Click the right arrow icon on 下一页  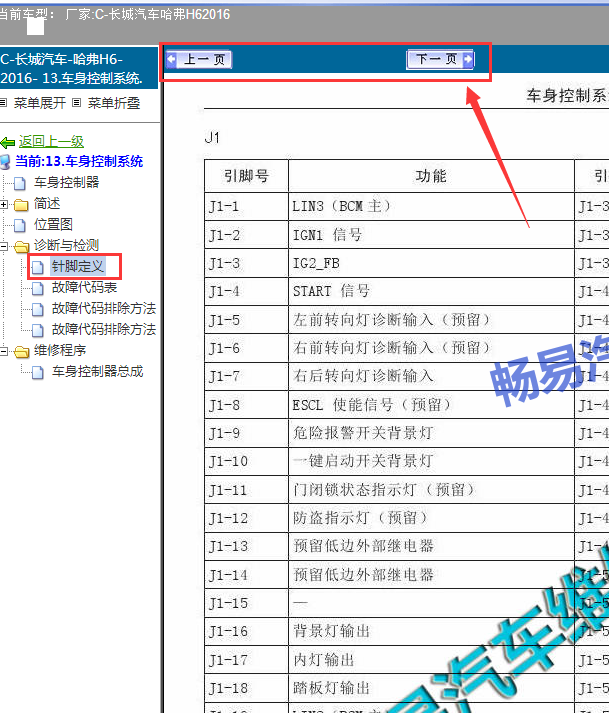[x=468, y=59]
